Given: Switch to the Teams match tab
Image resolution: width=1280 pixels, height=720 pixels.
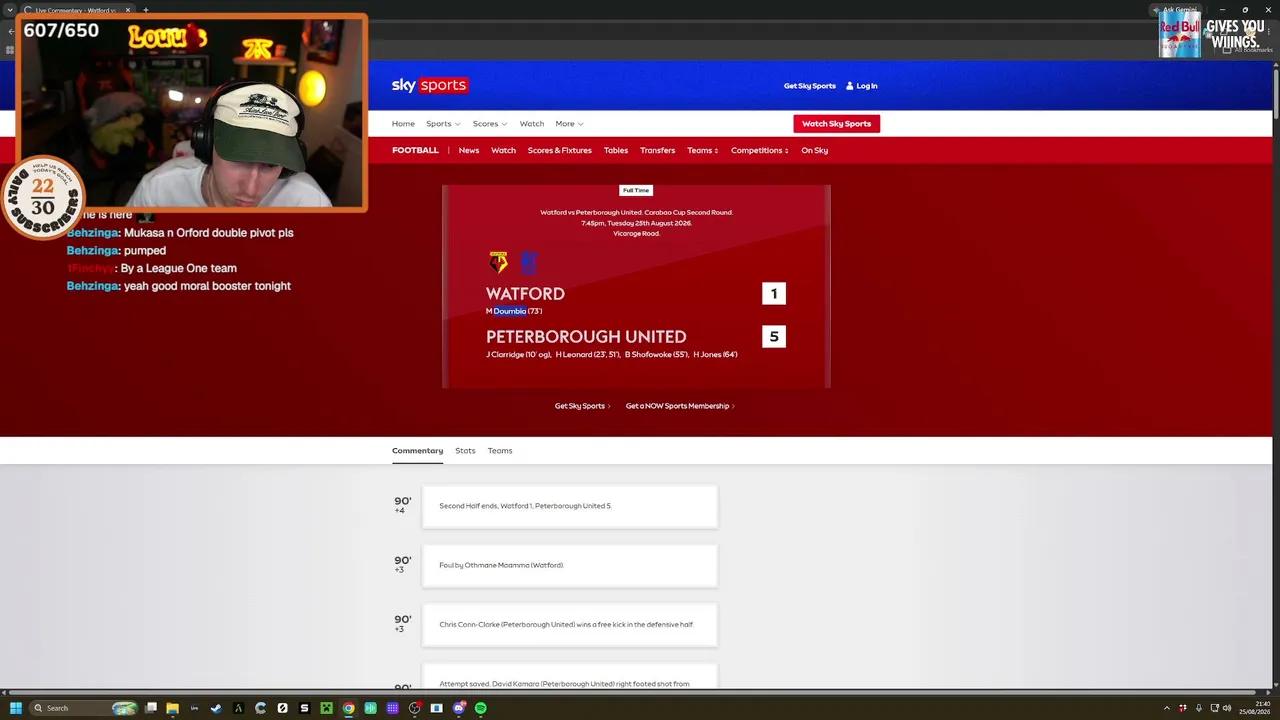Looking at the screenshot, I should click(x=500, y=451).
